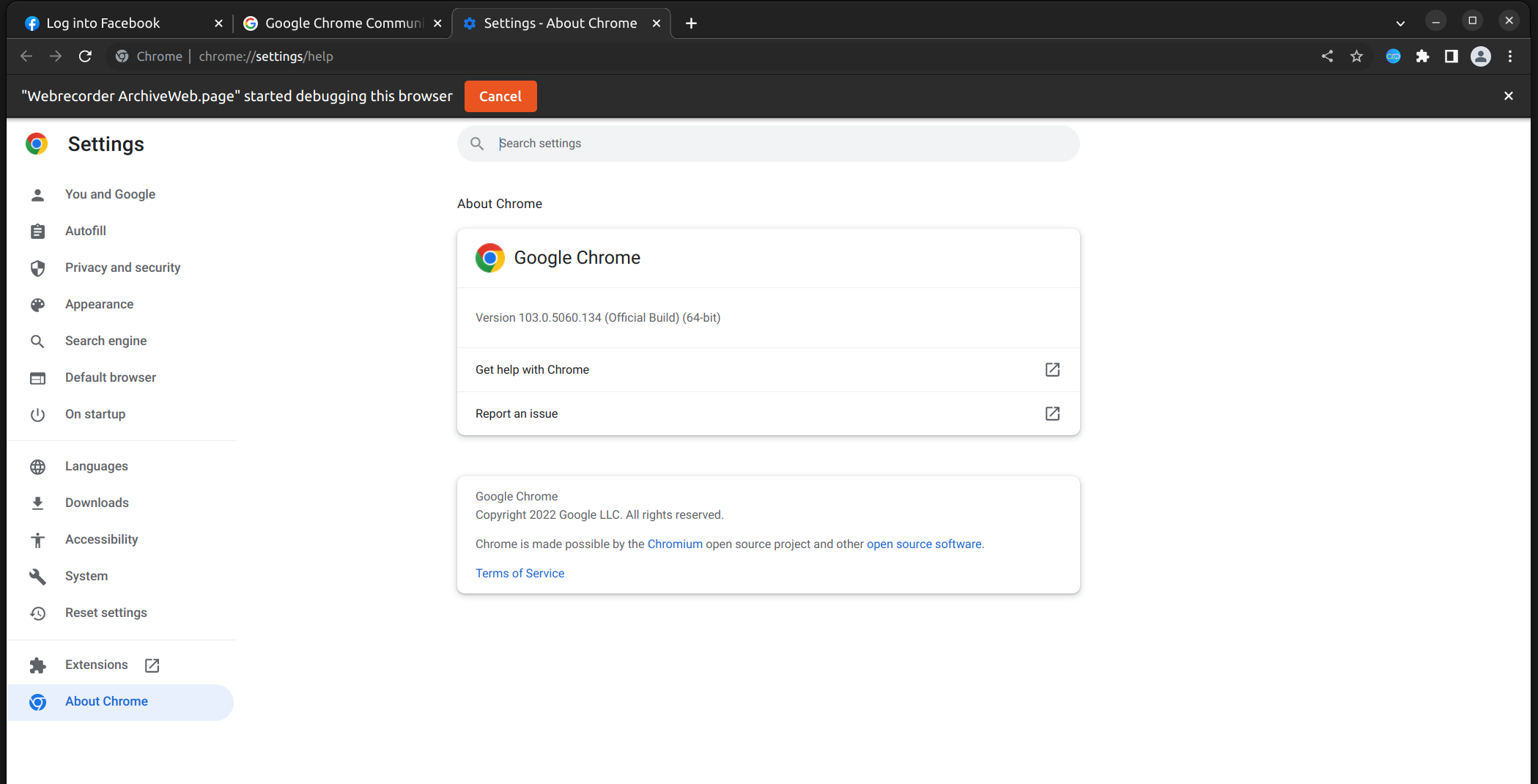
Task: Click external-link icon on Report an issue row
Action: (x=1052, y=414)
